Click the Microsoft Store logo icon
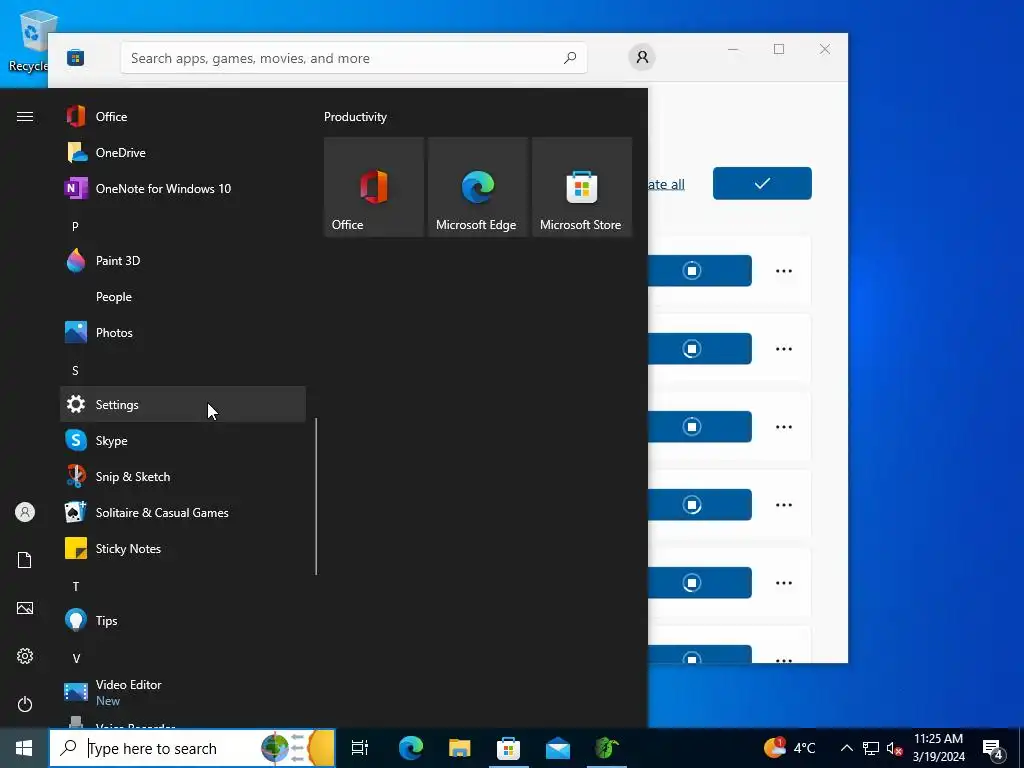1024x768 pixels. point(75,58)
